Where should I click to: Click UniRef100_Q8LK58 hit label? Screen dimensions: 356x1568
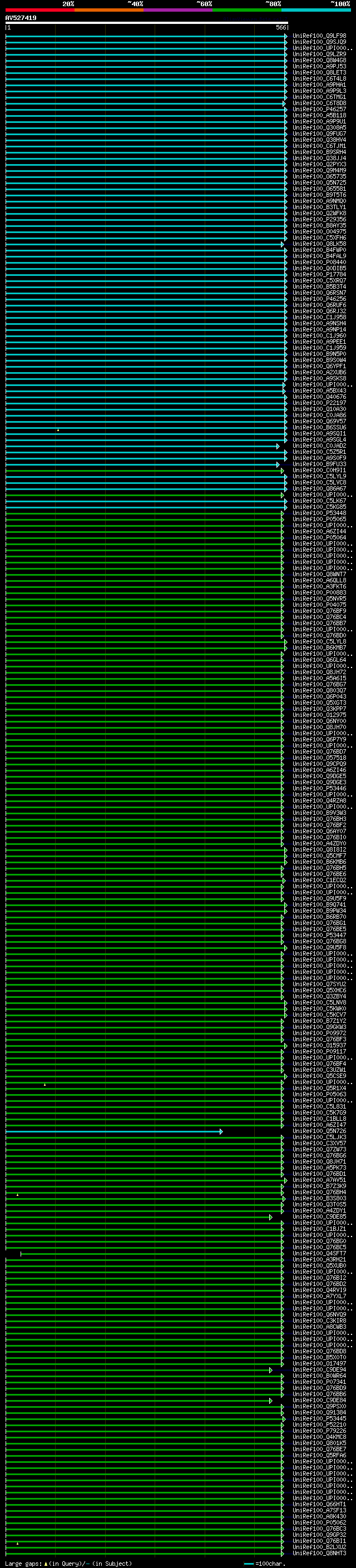tap(319, 244)
